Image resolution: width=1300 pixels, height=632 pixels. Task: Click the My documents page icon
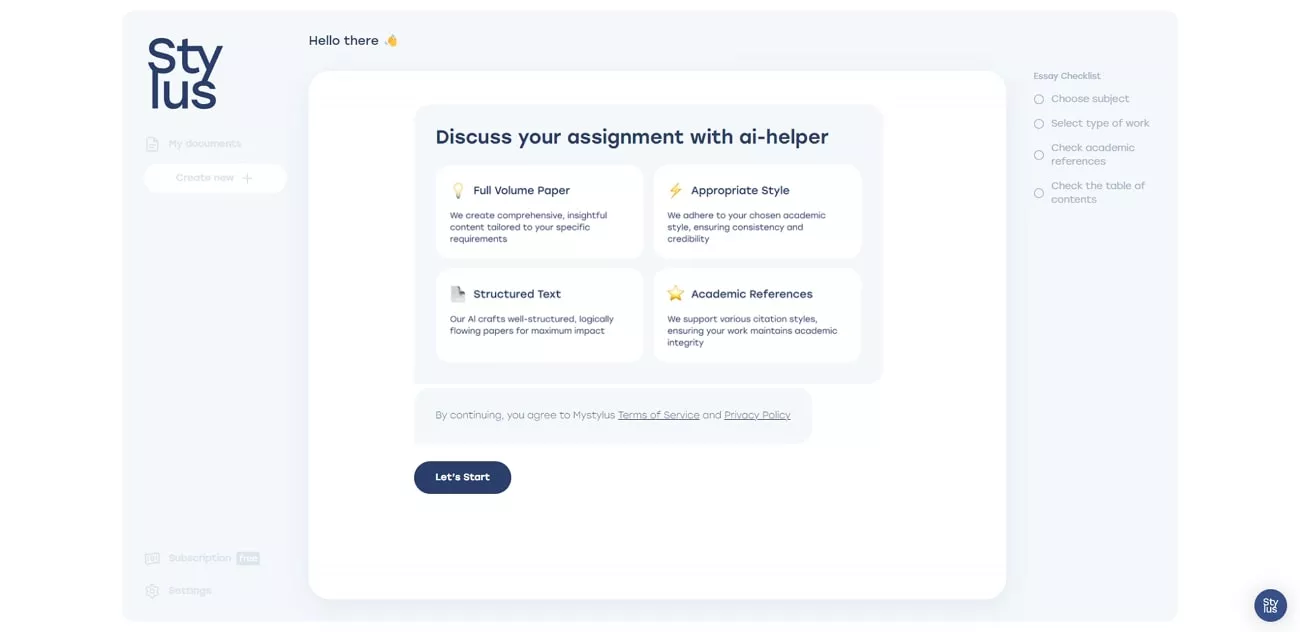tap(151, 143)
